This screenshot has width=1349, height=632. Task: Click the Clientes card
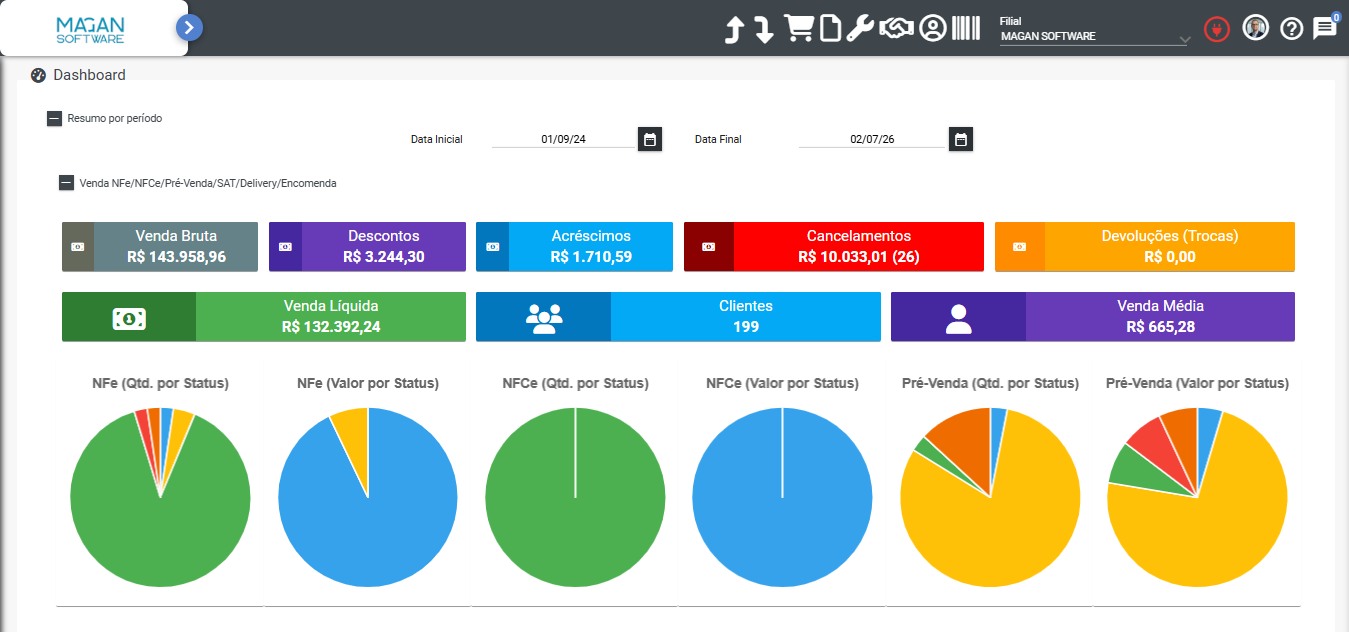coord(678,317)
